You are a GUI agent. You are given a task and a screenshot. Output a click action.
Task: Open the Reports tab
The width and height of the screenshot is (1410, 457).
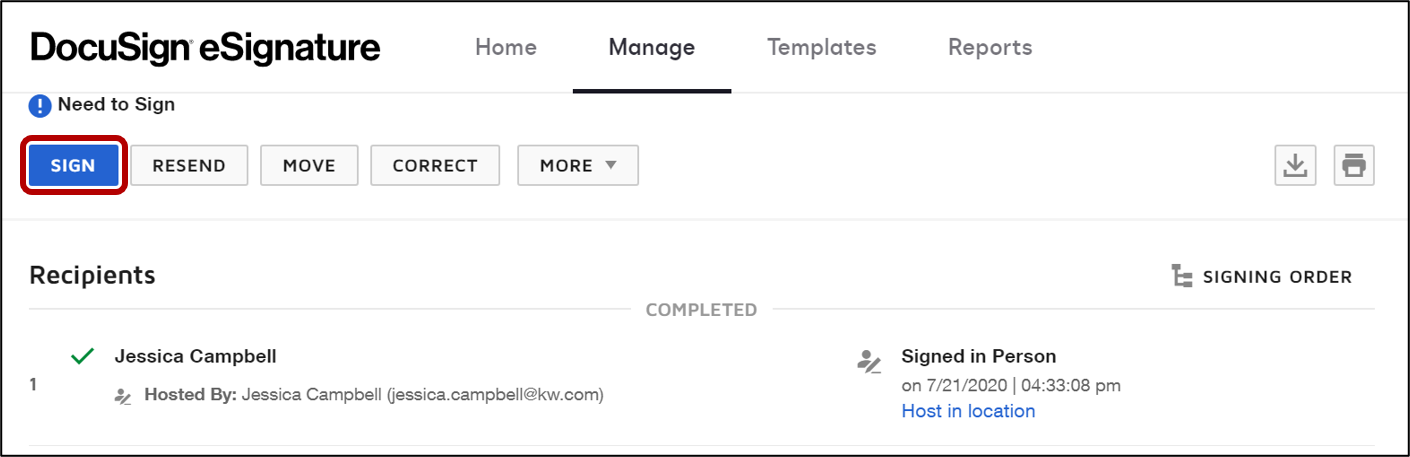990,47
